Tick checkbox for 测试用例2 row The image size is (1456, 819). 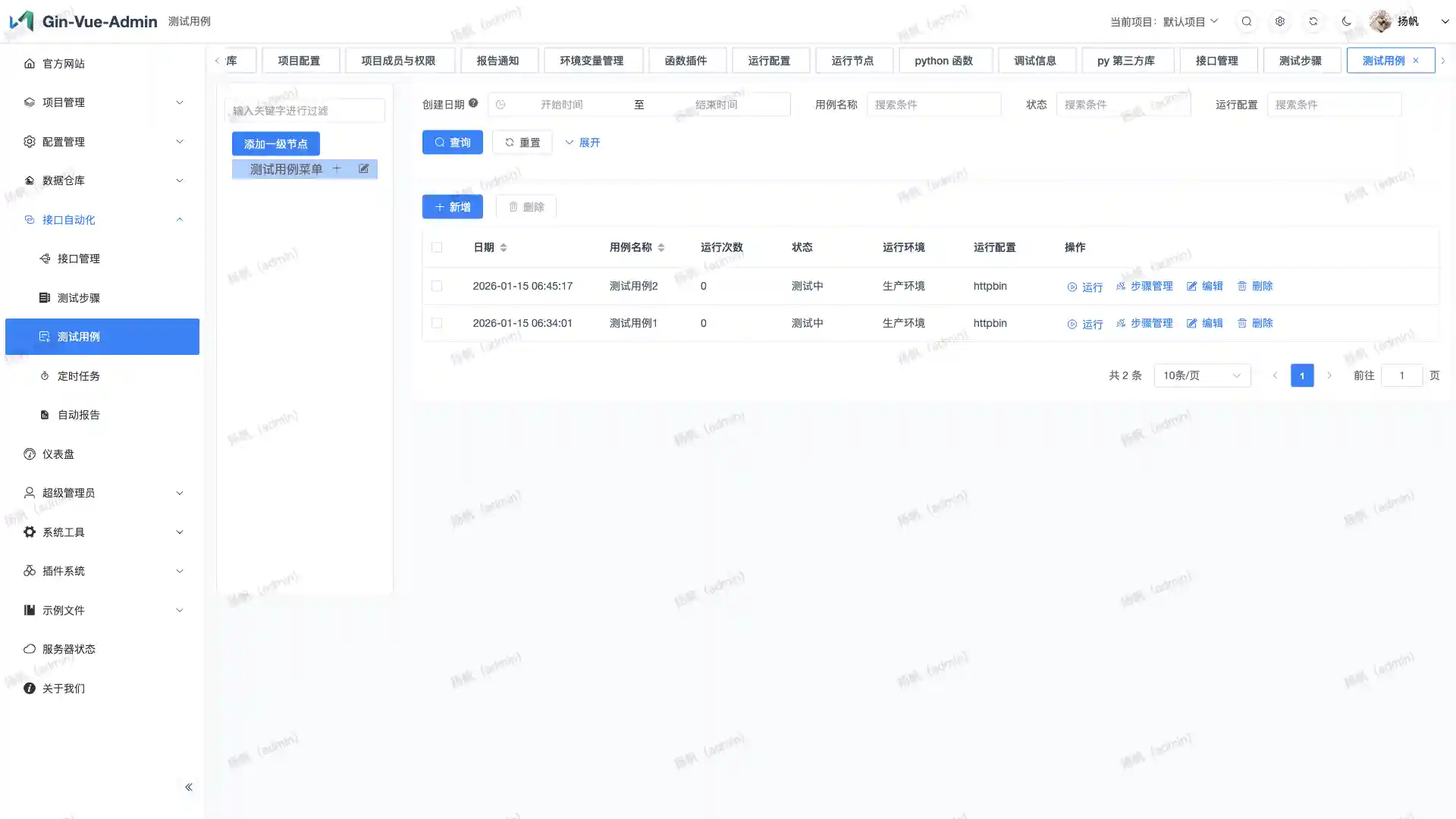(437, 286)
